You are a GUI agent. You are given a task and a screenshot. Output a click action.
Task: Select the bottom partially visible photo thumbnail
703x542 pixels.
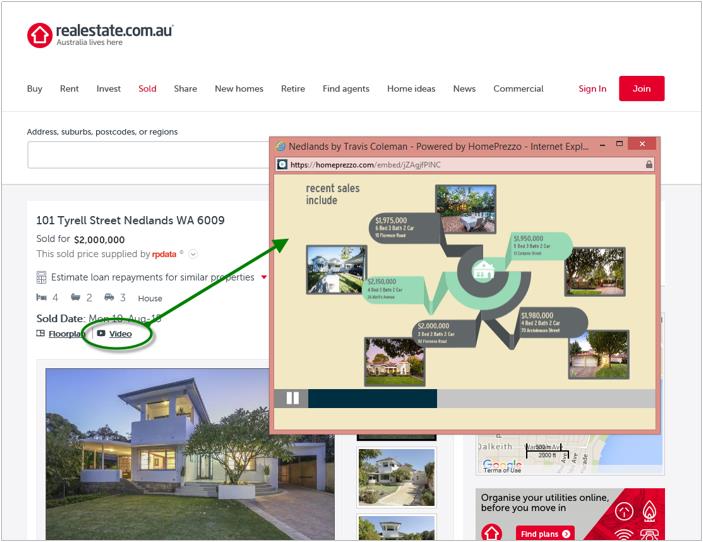tap(396, 528)
